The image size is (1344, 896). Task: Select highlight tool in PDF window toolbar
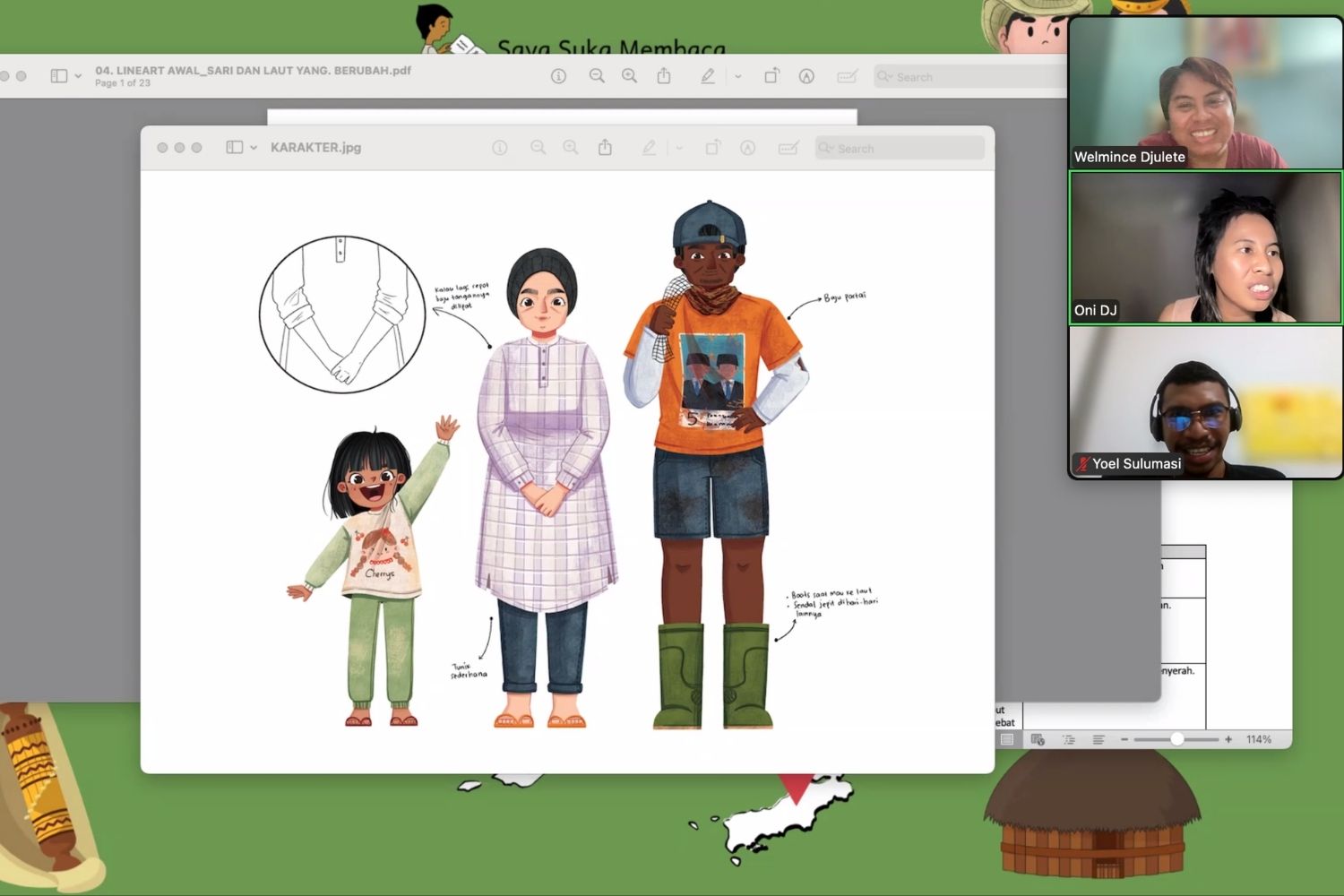708,76
